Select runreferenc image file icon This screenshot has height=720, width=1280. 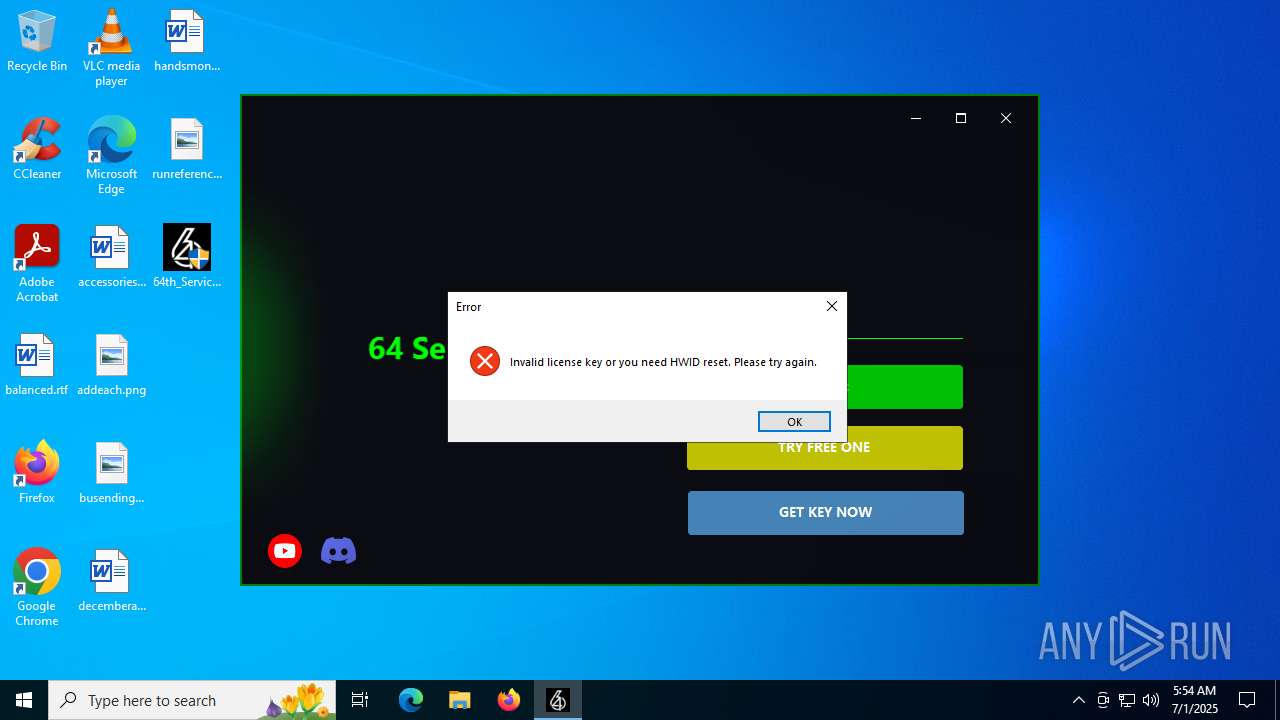pyautogui.click(x=186, y=149)
